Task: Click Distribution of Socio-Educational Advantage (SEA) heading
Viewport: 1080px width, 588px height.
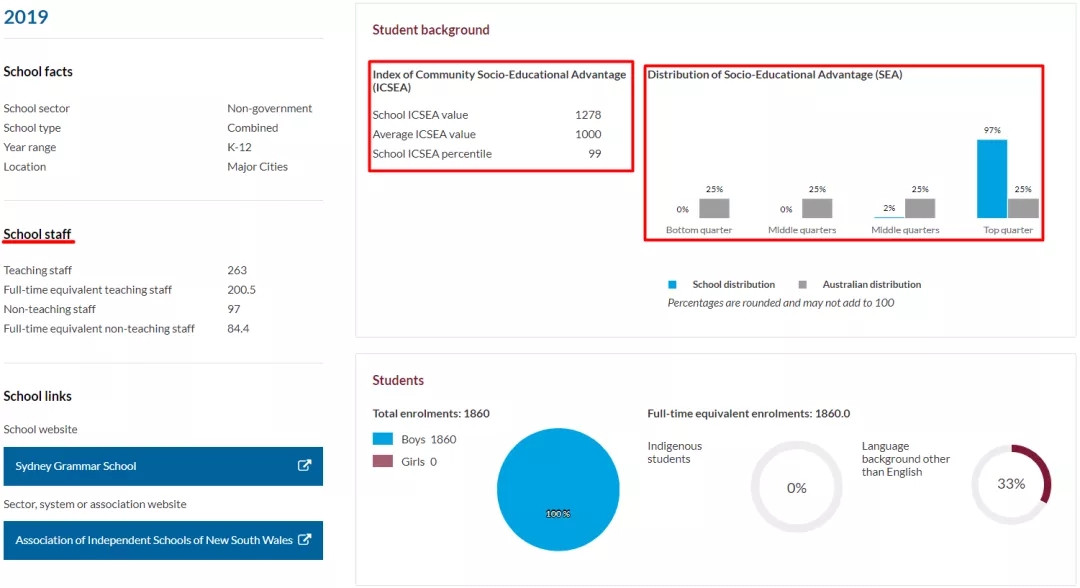Action: pyautogui.click(x=775, y=74)
